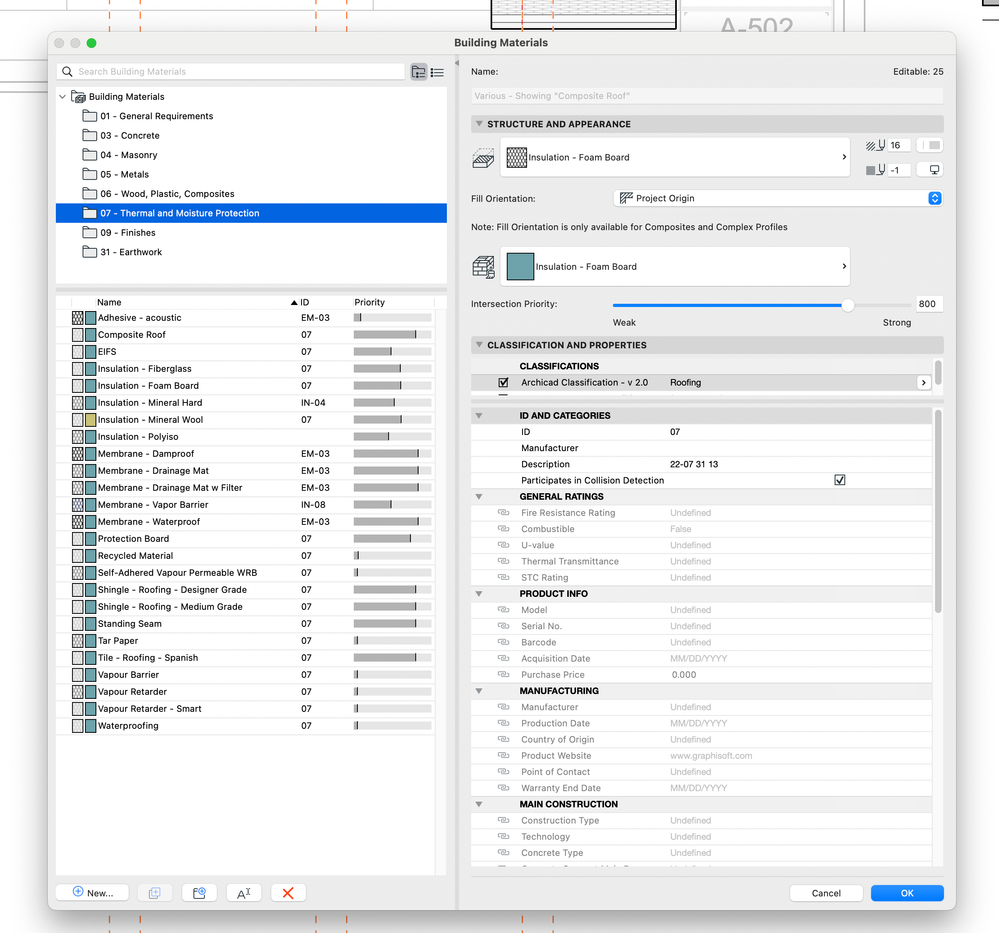Screen dimensions: 999x933
Task: Collapse Structure and Appearance section
Action: pyautogui.click(x=479, y=124)
